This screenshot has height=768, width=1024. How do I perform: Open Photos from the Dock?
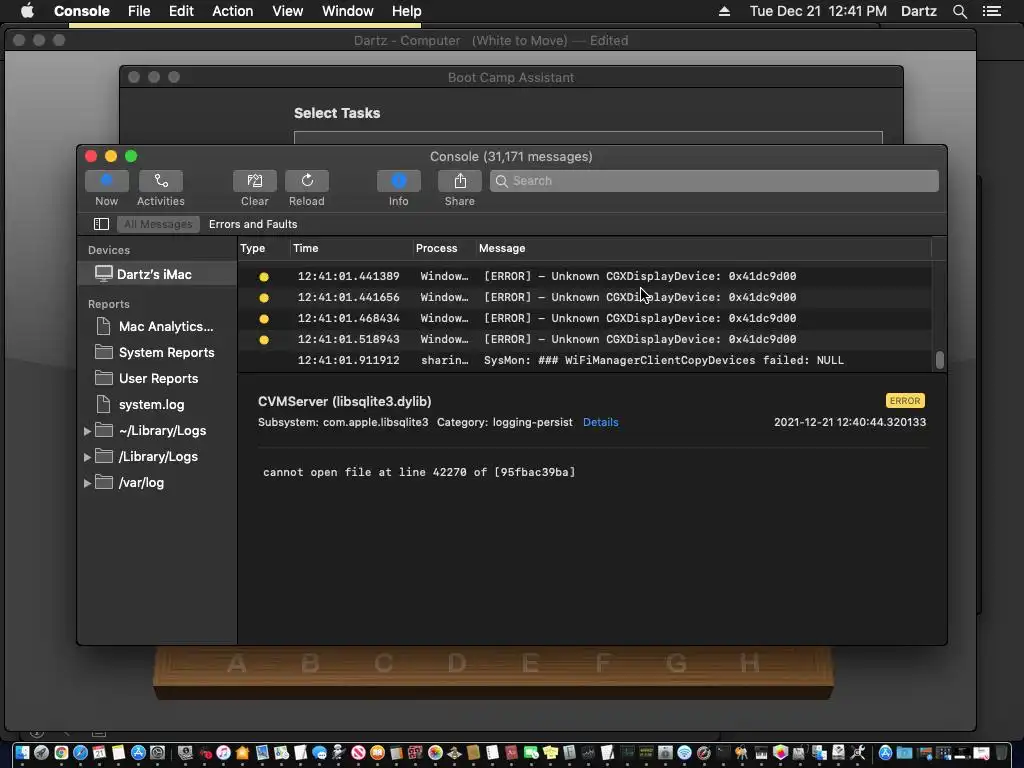[x=435, y=752]
